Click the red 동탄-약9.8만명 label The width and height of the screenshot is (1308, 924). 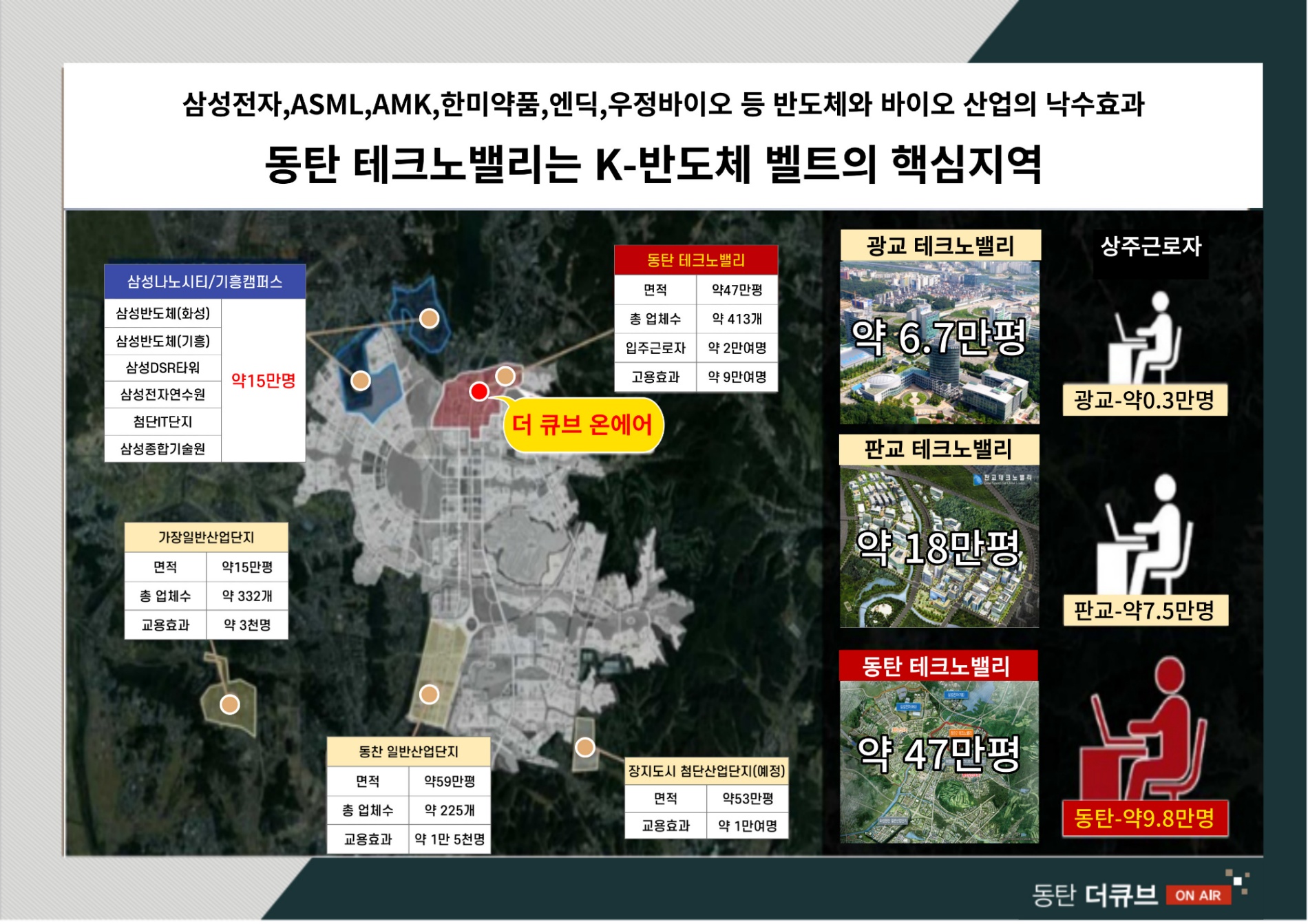(1145, 818)
